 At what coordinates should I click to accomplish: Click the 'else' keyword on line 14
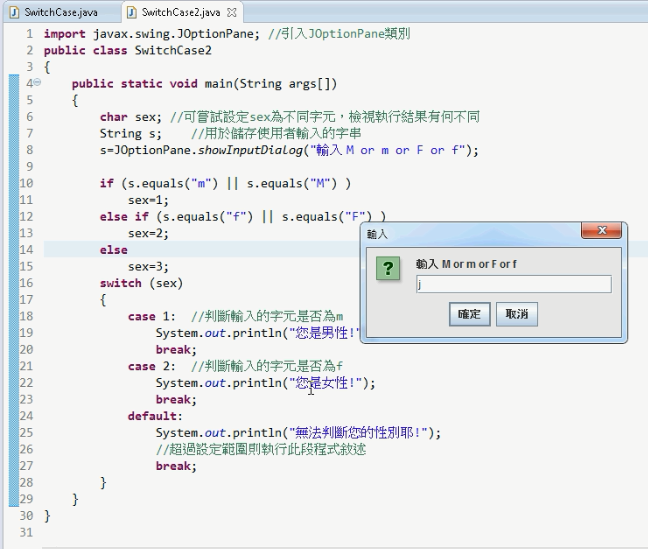(114, 250)
